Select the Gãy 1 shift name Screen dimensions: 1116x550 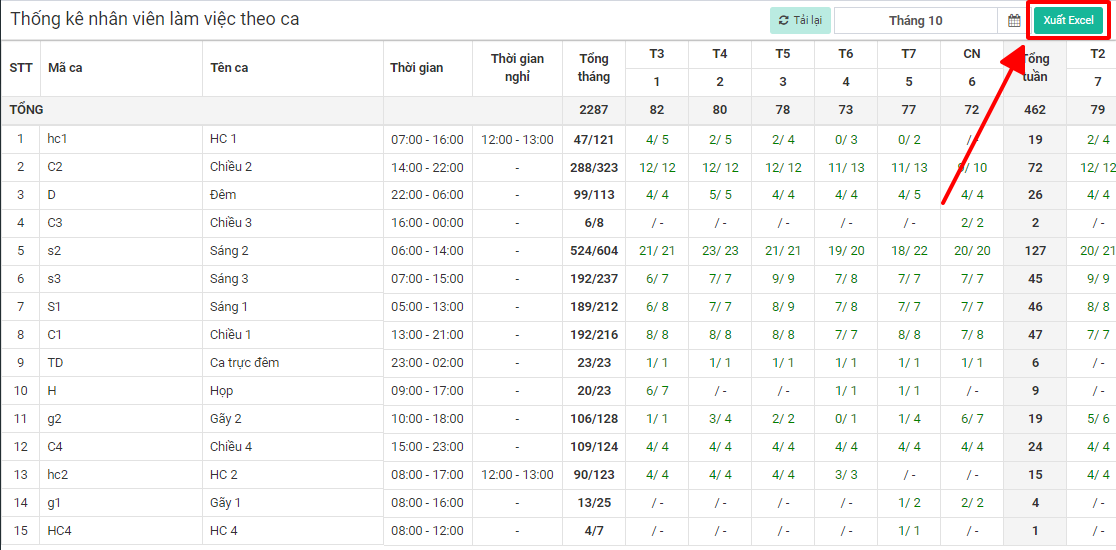coord(225,503)
